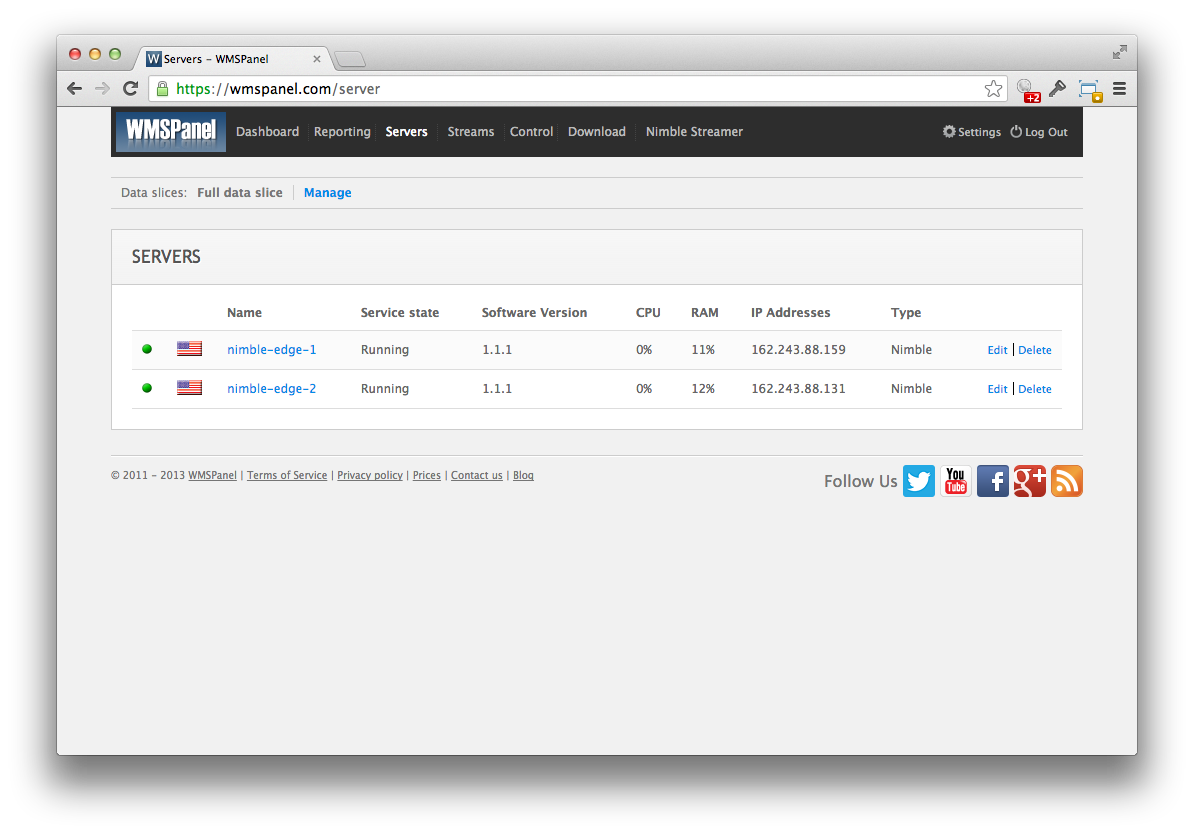Open the YouTube channel icon

point(955,481)
